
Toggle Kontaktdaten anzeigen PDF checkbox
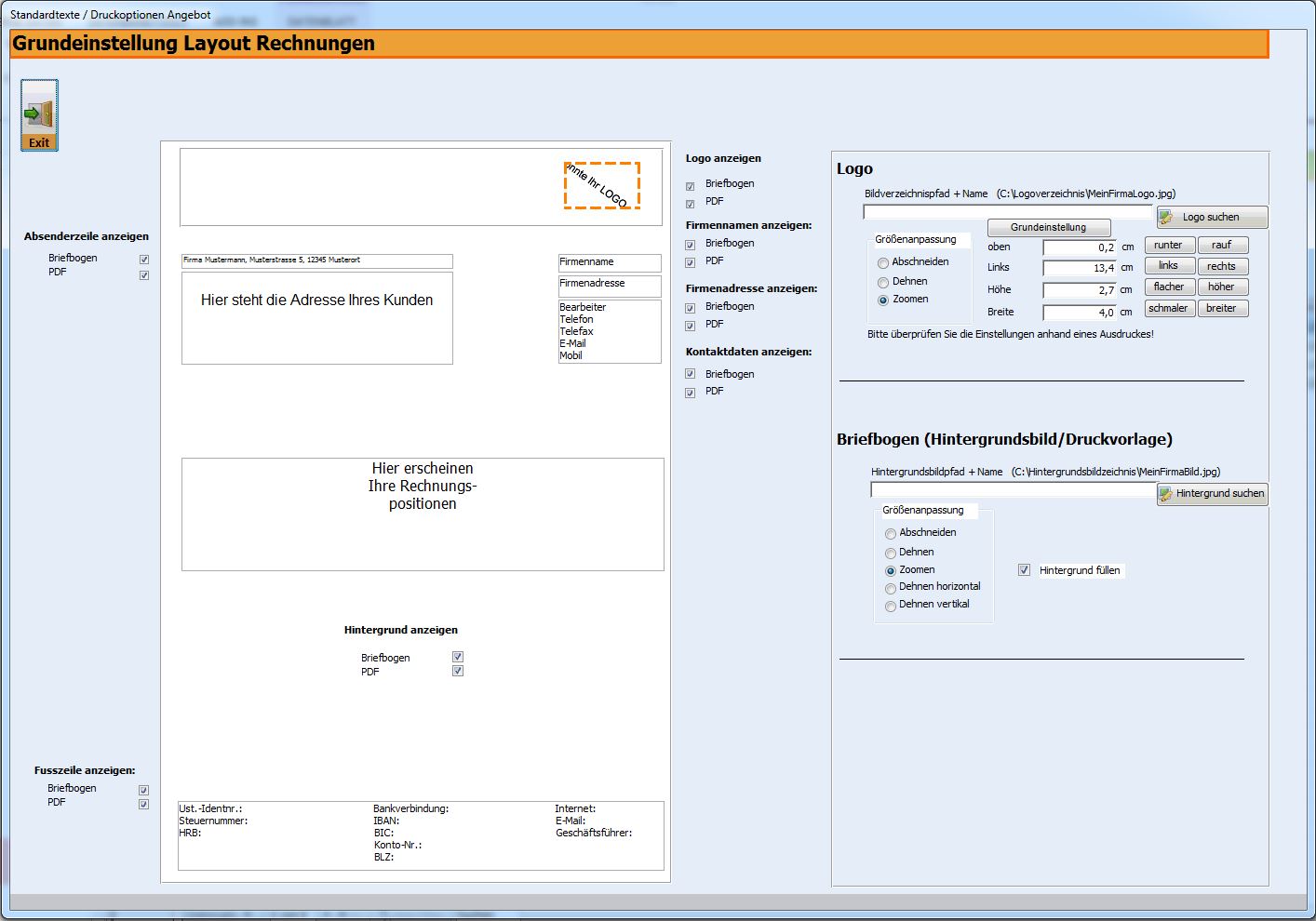tap(691, 394)
